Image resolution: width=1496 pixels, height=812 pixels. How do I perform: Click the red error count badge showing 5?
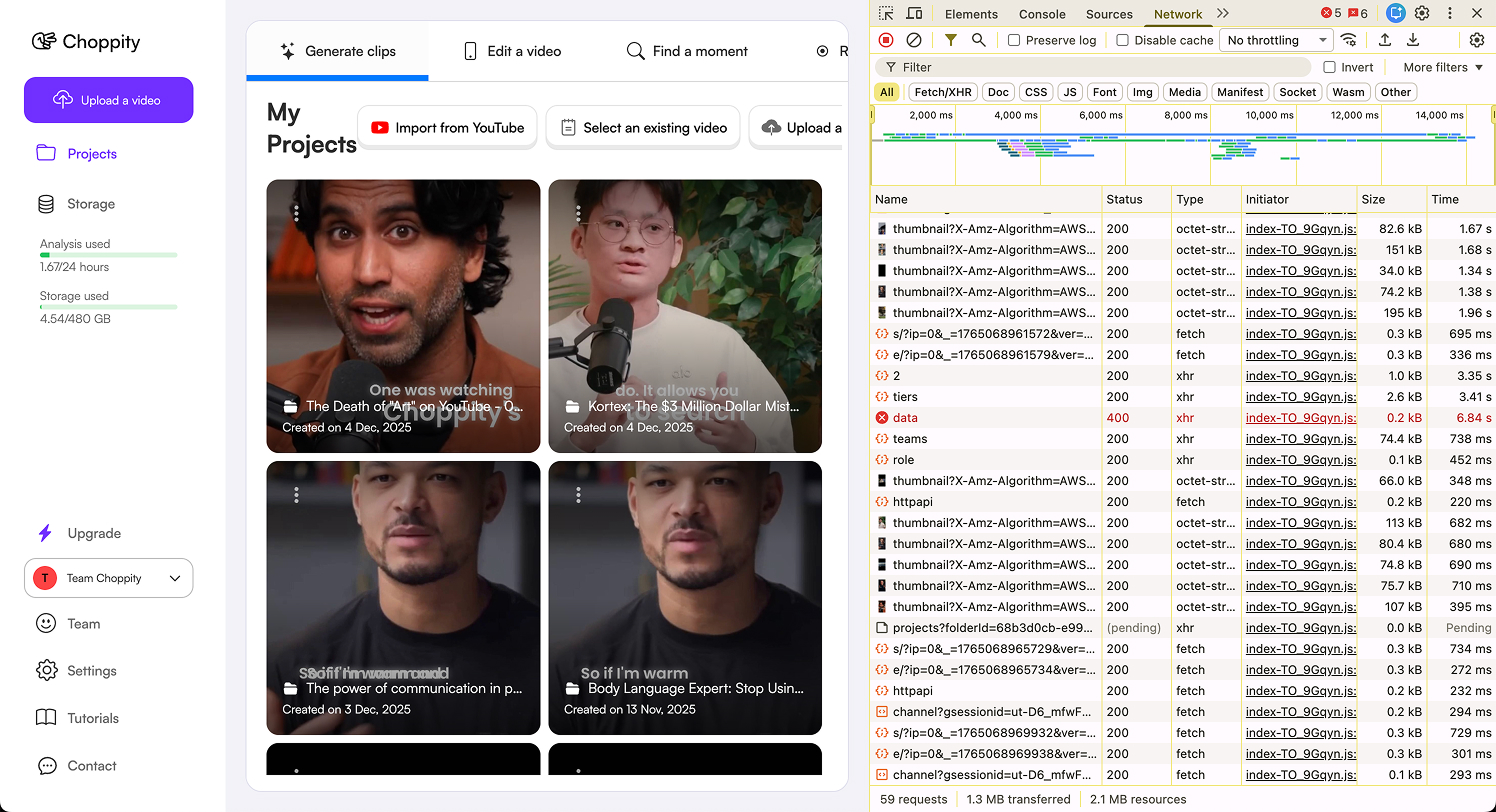(1331, 14)
